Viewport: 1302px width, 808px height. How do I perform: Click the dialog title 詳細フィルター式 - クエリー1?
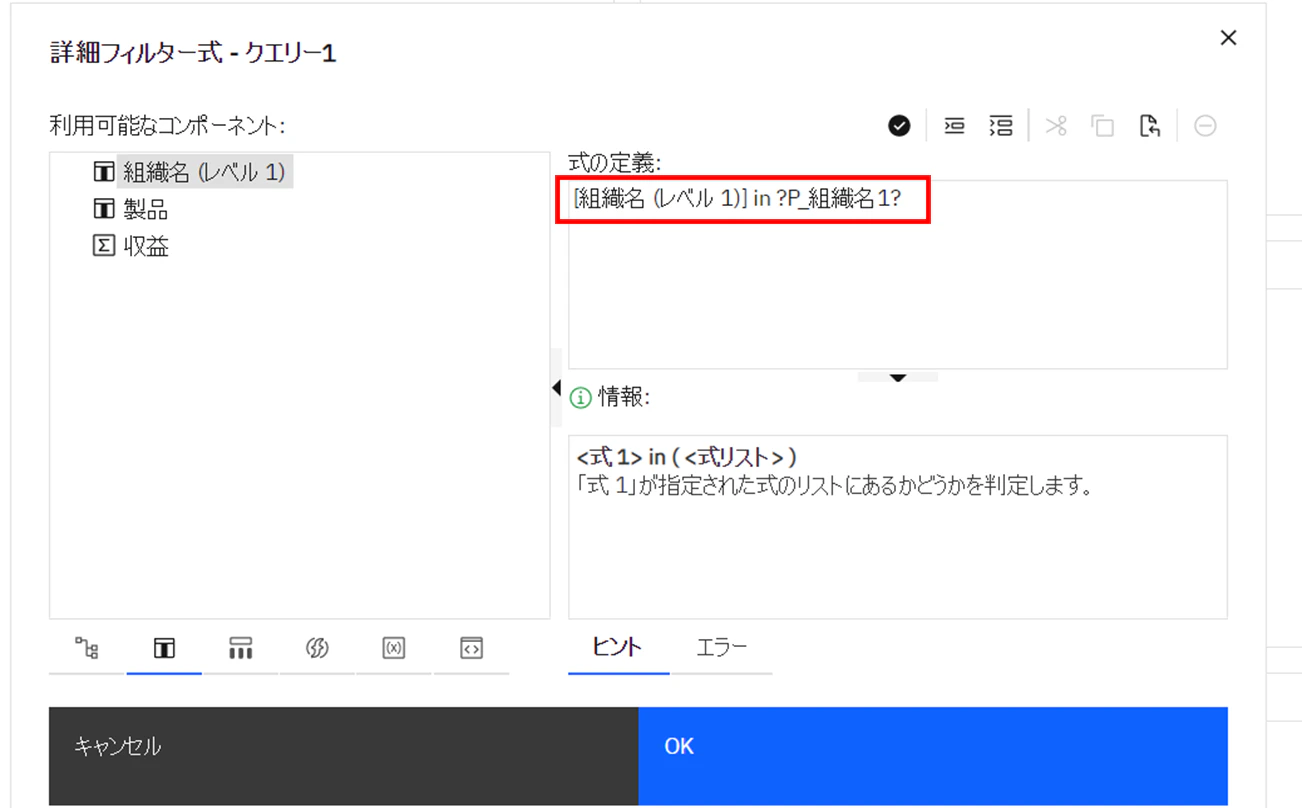point(193,53)
